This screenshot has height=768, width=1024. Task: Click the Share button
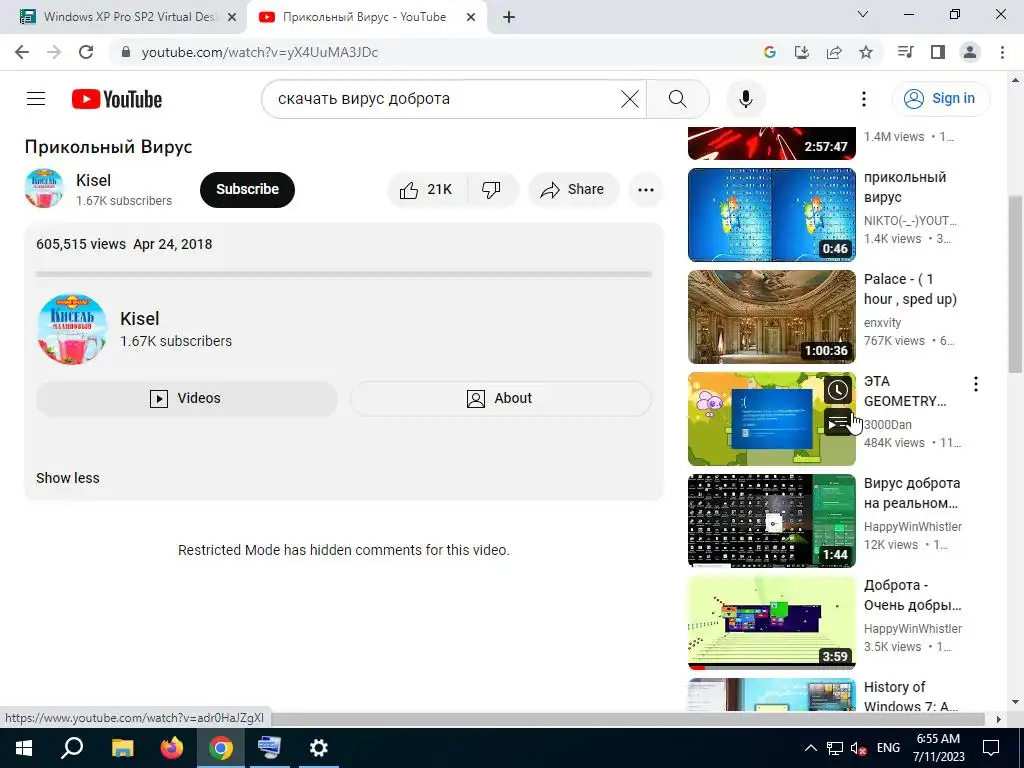(x=573, y=189)
